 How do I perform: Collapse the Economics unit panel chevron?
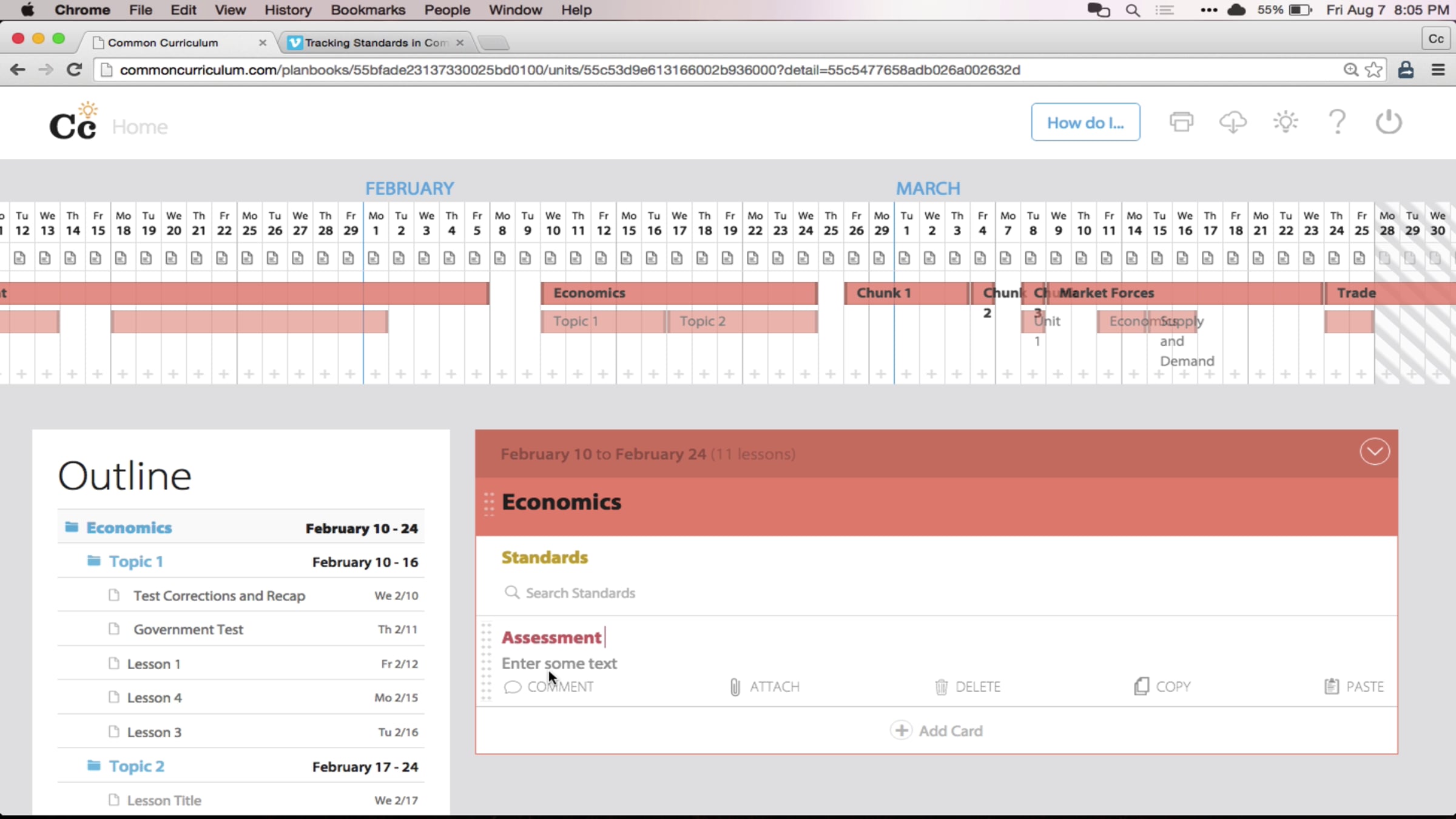[1374, 452]
